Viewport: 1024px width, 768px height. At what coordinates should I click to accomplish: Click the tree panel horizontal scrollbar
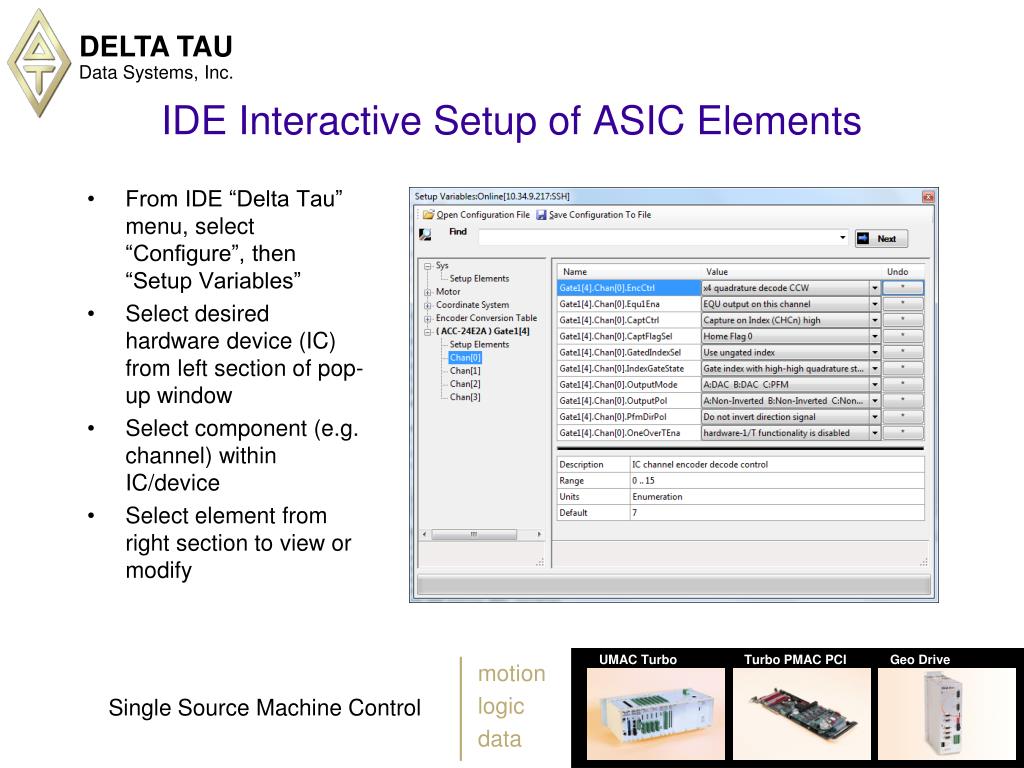[480, 535]
